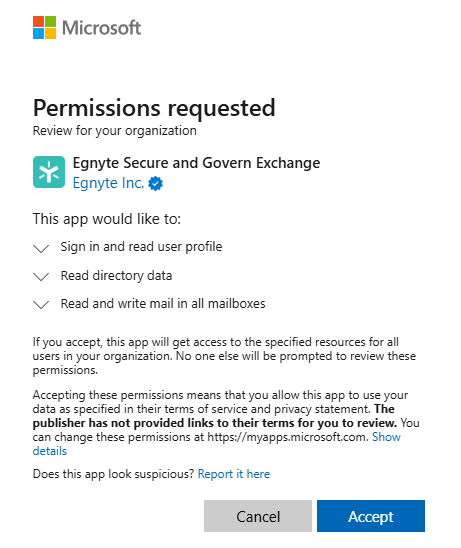Image resolution: width=461 pixels, height=548 pixels.
Task: Click Egnyte Secure and Govern Exchange app name
Action: (196, 163)
